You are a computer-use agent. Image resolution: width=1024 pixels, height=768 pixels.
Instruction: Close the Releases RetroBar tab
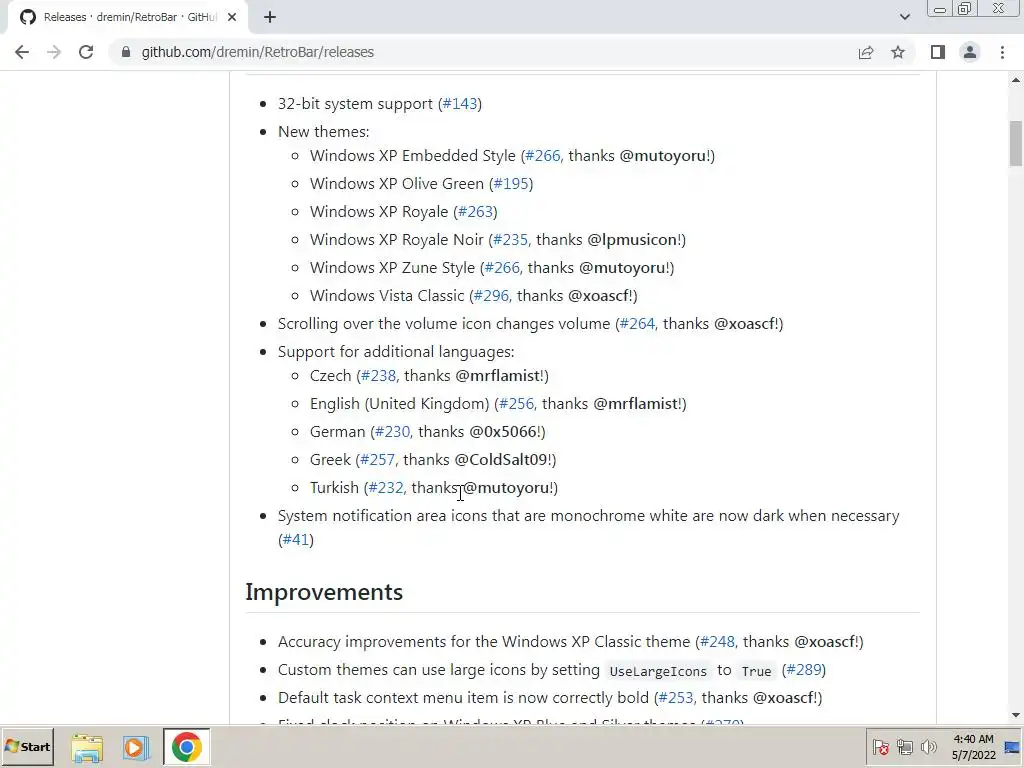click(x=232, y=17)
